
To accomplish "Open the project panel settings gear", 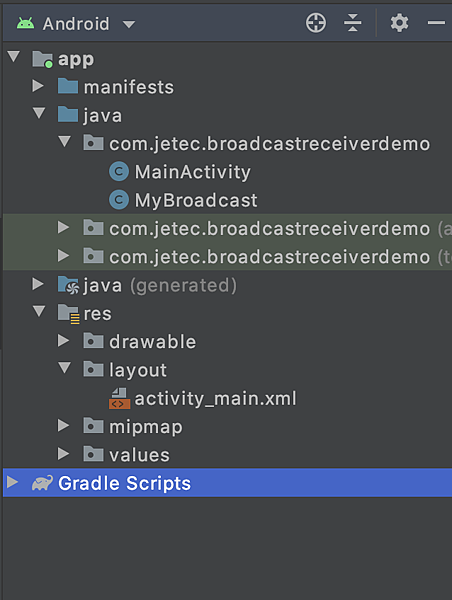I will pyautogui.click(x=399, y=23).
